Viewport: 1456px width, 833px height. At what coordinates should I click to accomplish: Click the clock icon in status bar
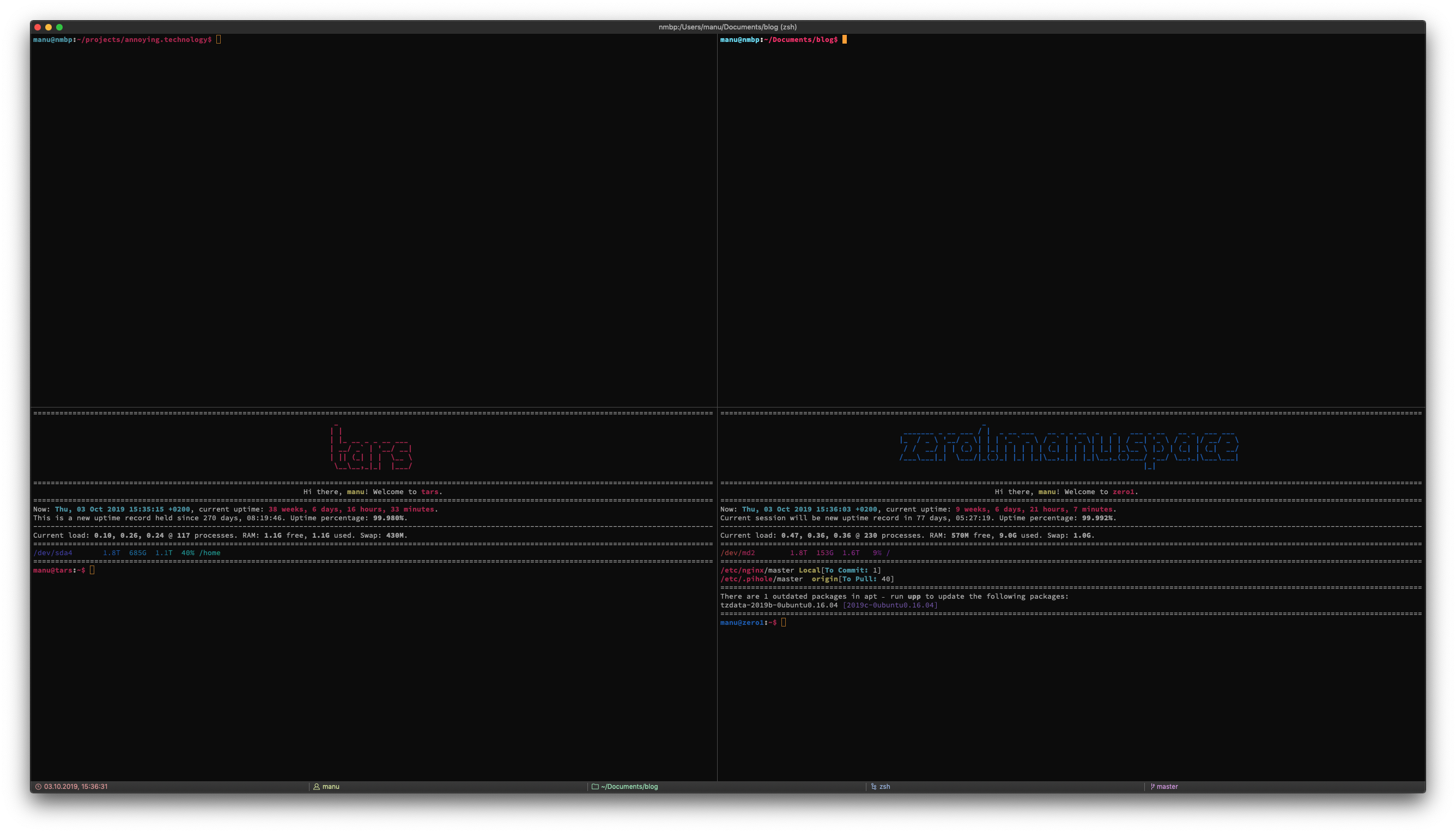38,787
